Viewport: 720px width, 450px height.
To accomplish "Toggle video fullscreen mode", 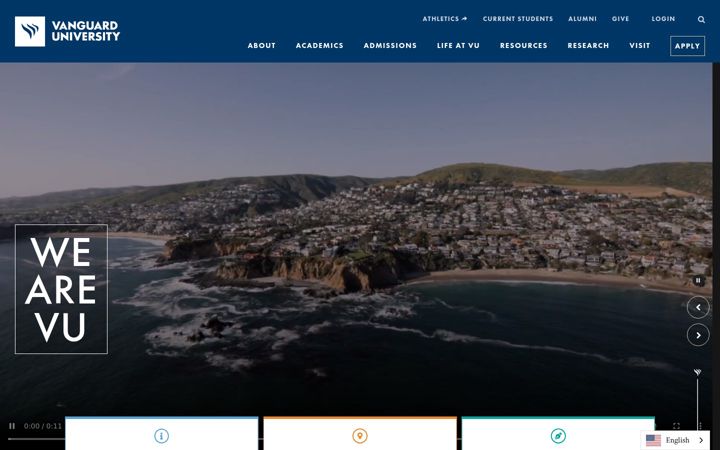I will coord(676,426).
